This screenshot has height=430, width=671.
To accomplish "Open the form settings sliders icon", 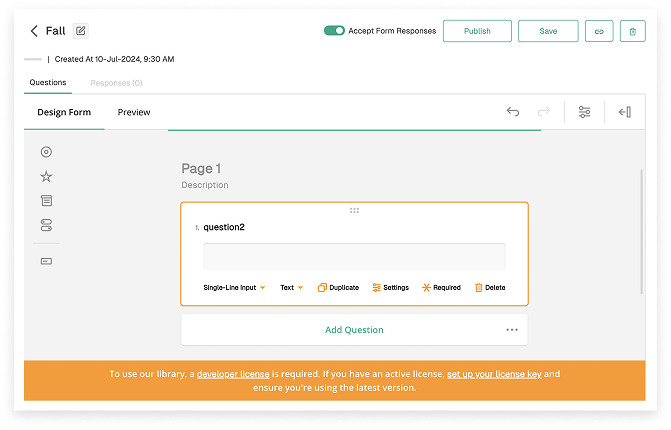I will [x=584, y=112].
